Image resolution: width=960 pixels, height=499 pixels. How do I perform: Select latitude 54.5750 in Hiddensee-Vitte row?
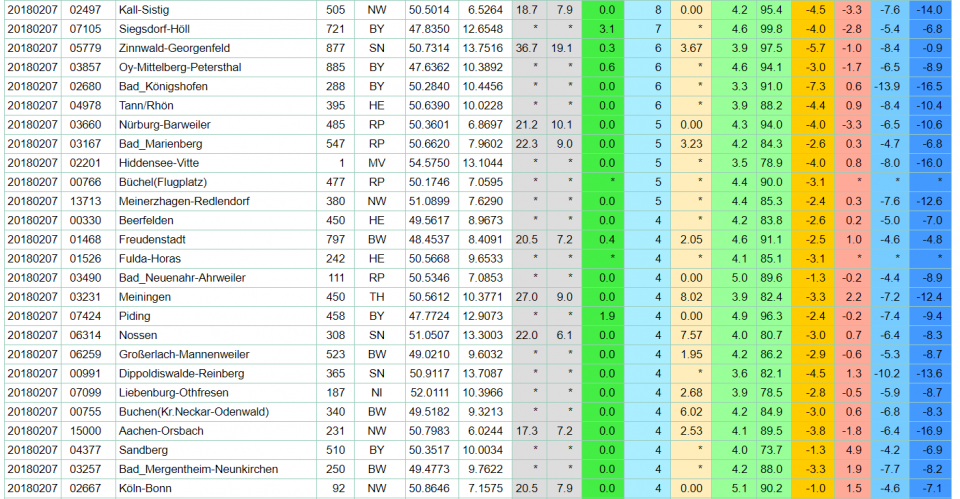pyautogui.click(x=428, y=162)
